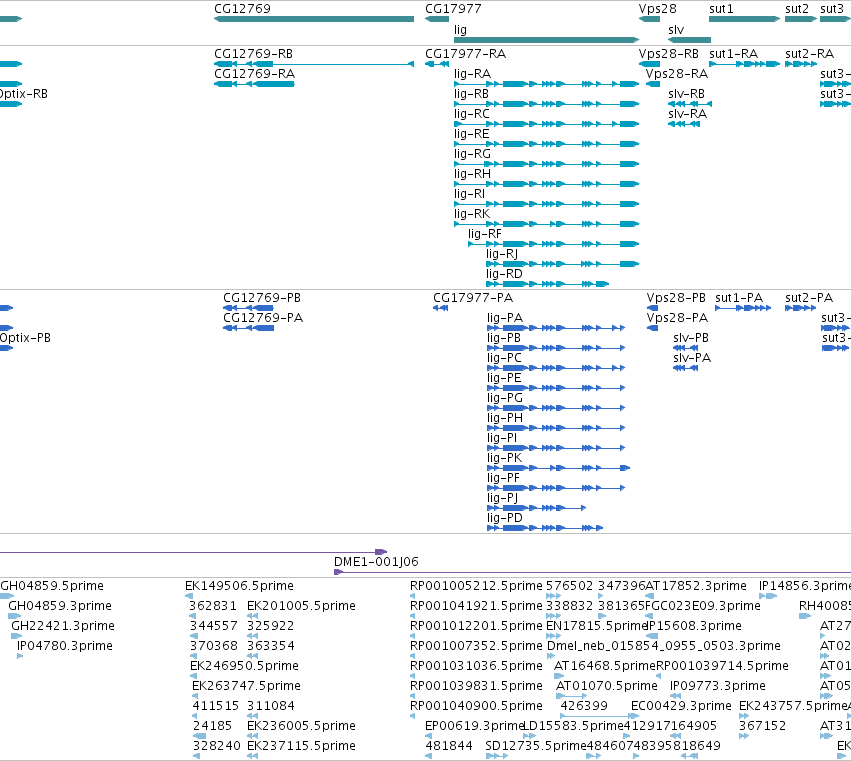Open the CG12769-RA transcript label
Screen dimensions: 851x761
click(255, 74)
